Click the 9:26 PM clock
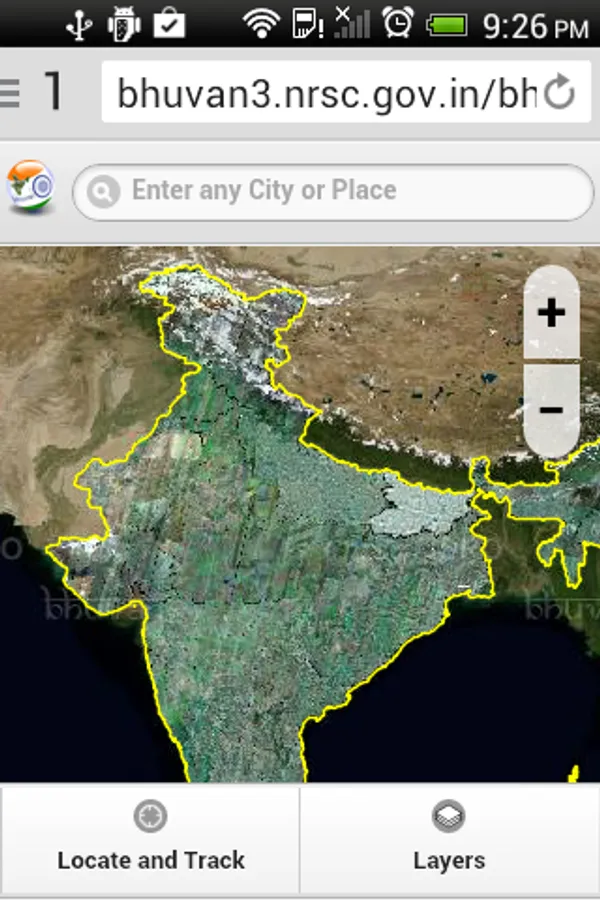Viewport: 600px width, 900px height. click(x=536, y=26)
